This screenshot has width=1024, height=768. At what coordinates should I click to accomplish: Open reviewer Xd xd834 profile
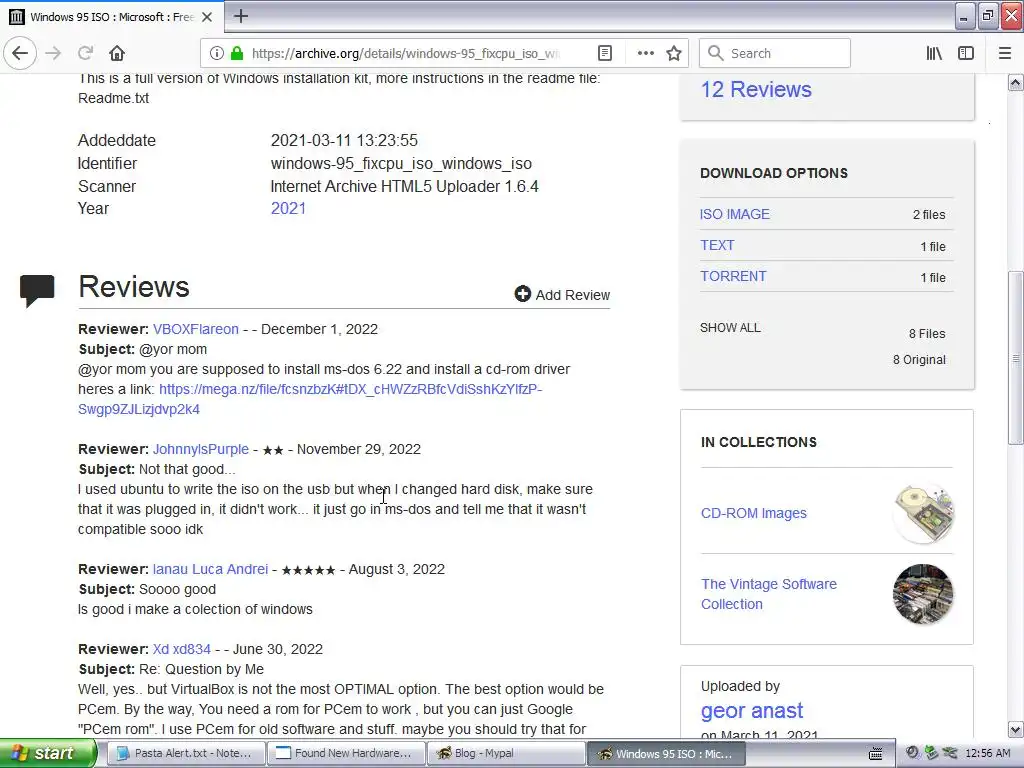[x=182, y=649]
